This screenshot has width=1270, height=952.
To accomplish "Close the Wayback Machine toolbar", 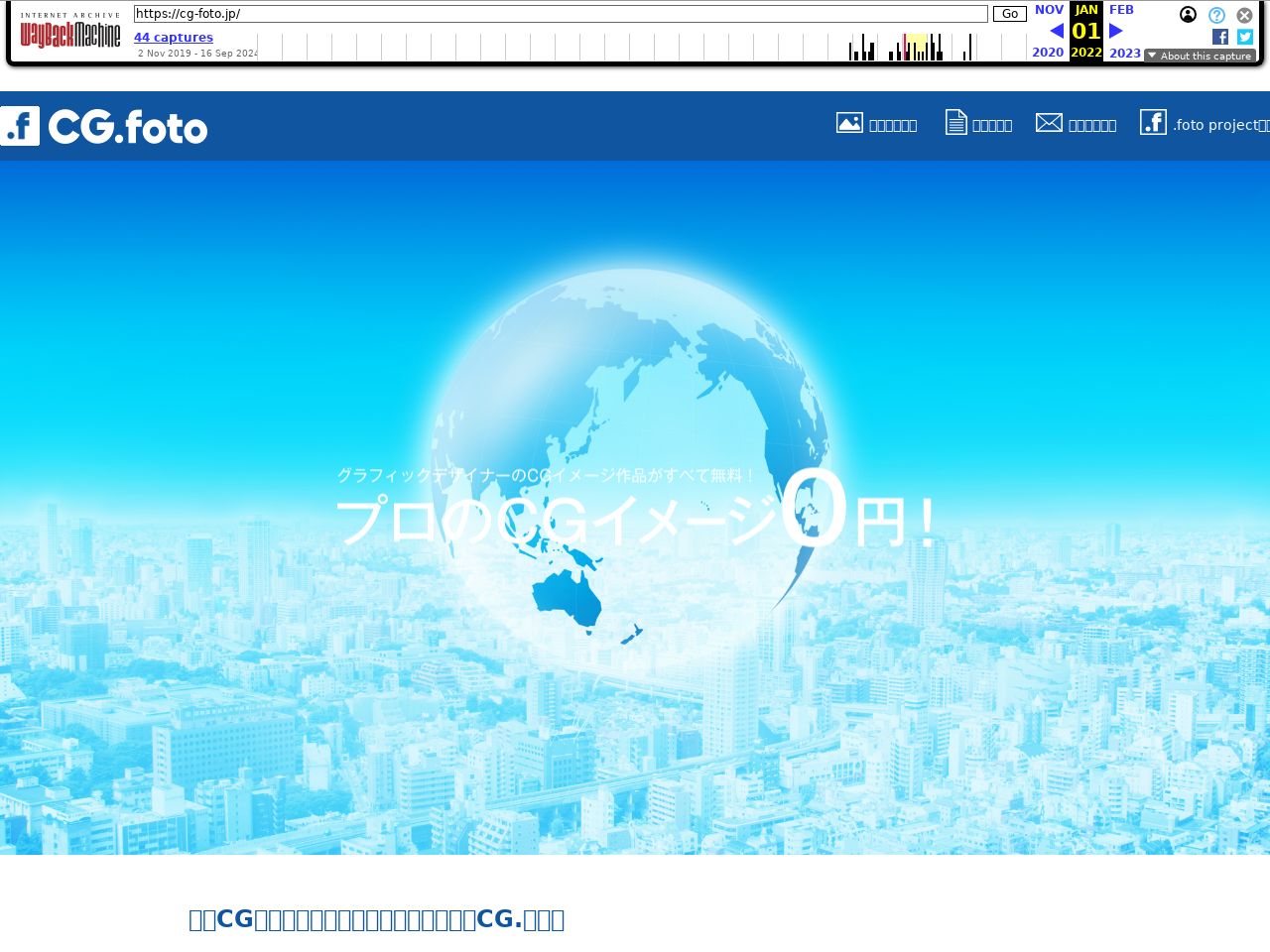I will 1244,15.
